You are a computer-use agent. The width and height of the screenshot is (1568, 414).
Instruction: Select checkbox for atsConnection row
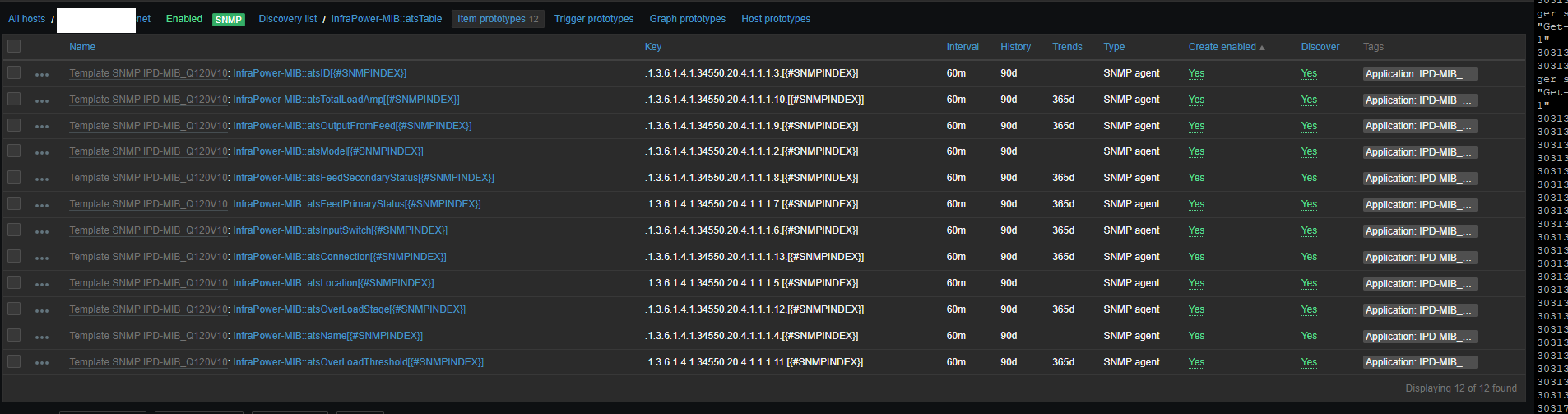point(14,256)
